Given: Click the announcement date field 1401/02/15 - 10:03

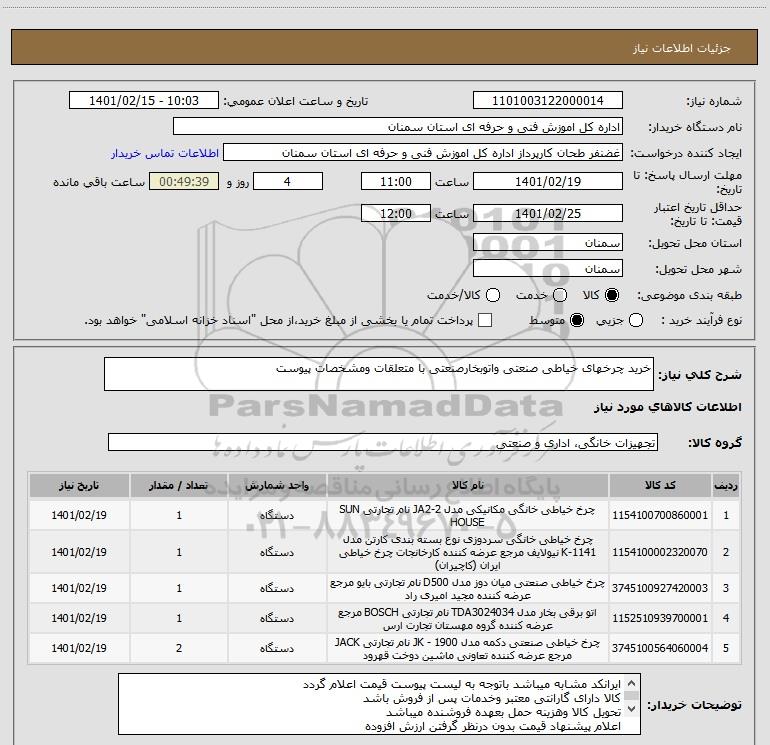Looking at the screenshot, I should pos(144,101).
